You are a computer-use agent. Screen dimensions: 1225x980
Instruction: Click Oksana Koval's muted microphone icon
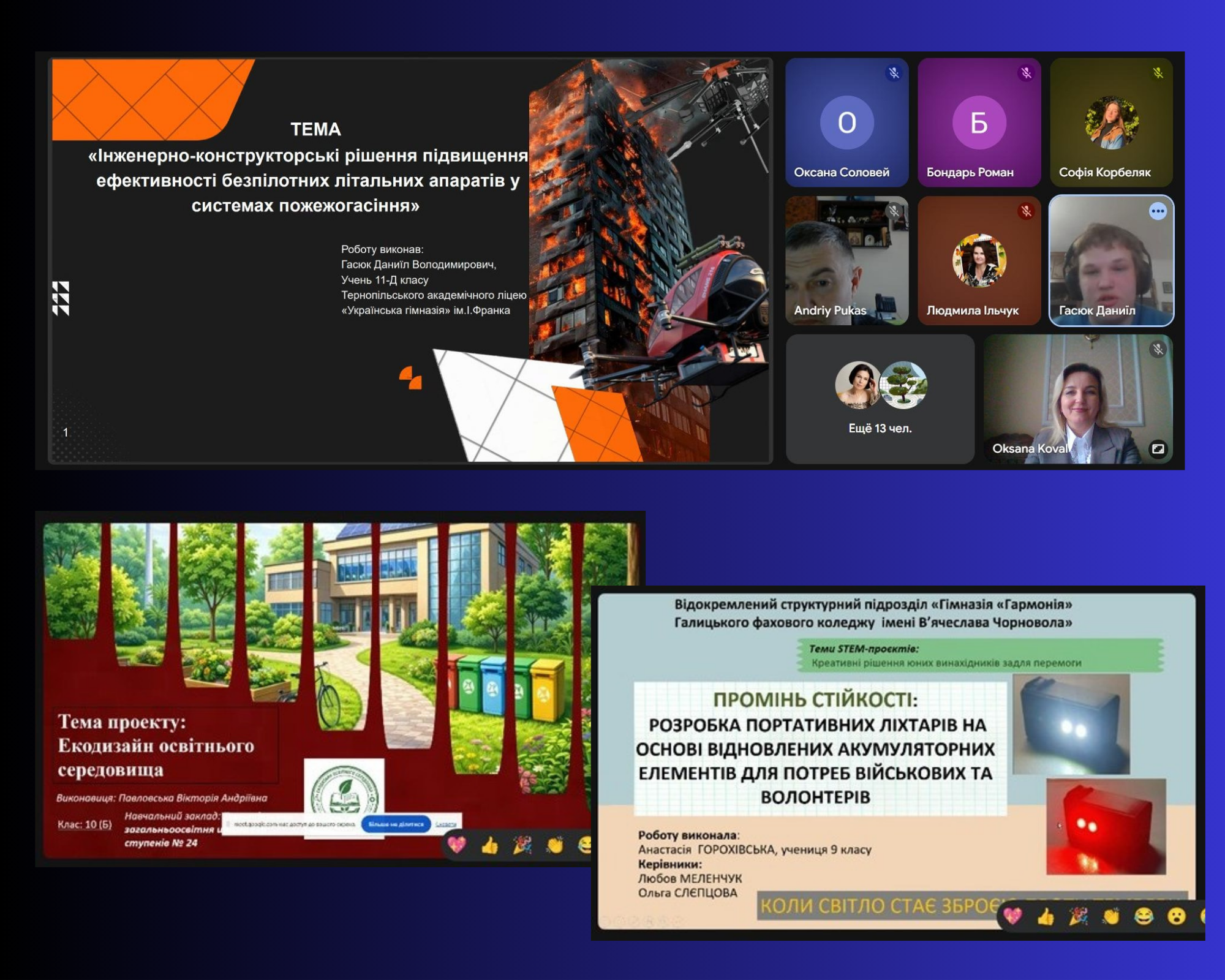[1158, 349]
